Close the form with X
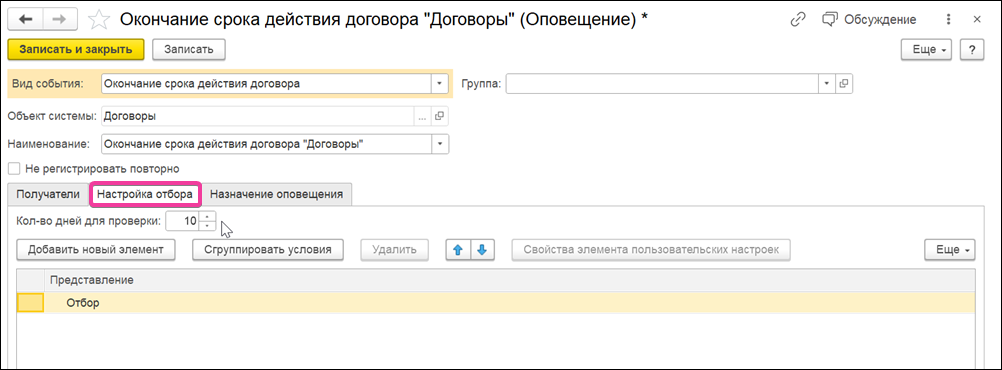 (976, 20)
